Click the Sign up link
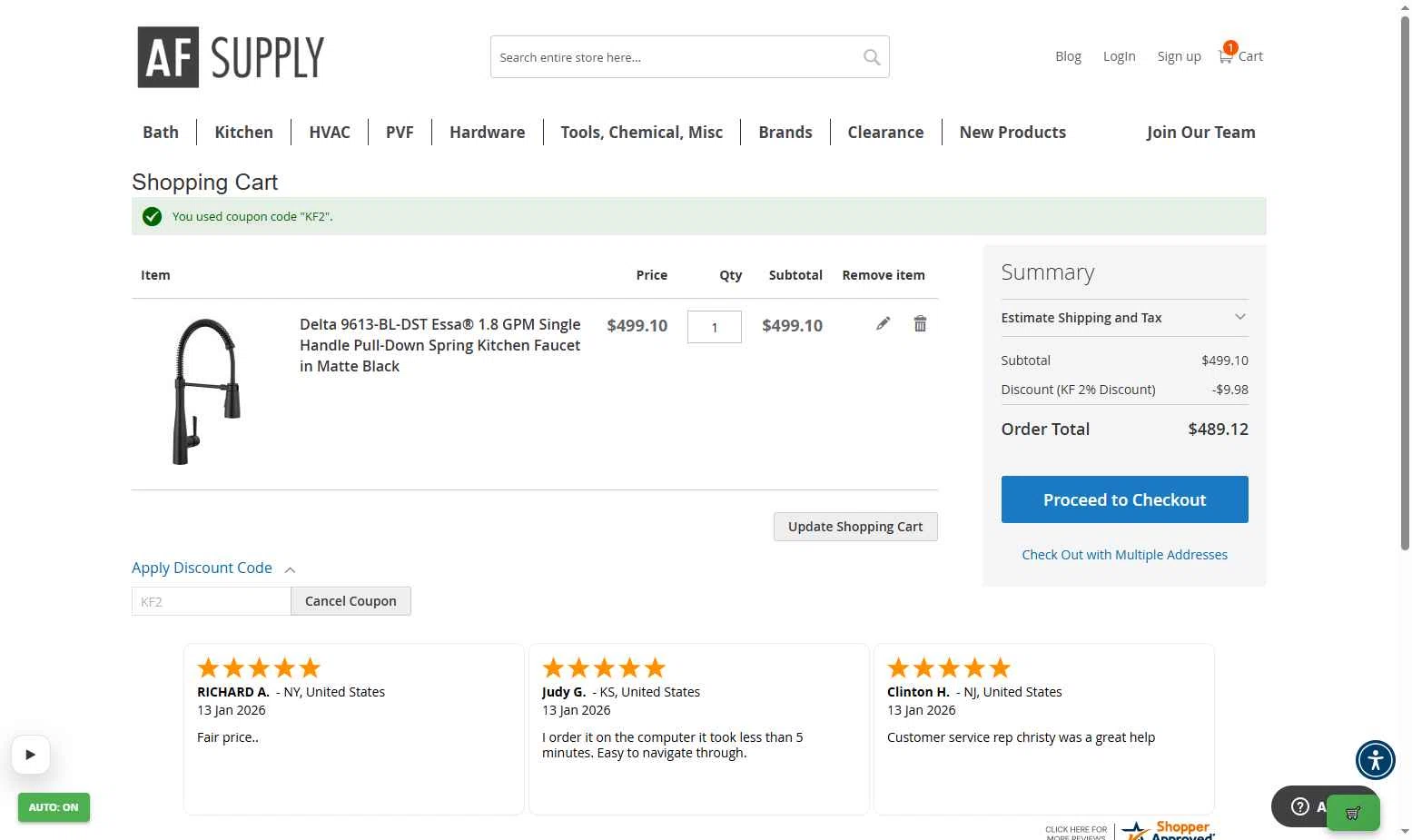This screenshot has width=1412, height=840. point(1179,56)
